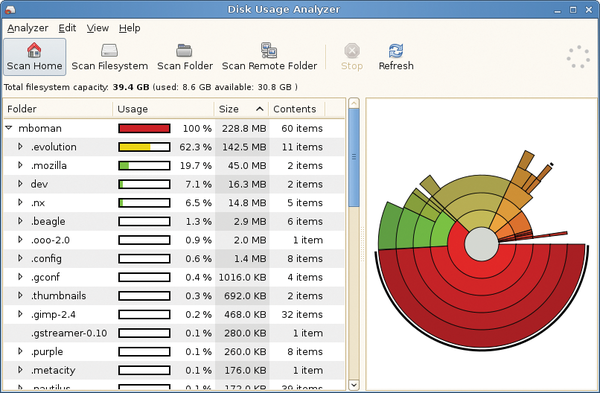This screenshot has height=393, width=600.
Task: Start a Scan Filesystem from toolbar
Action: (x=109, y=56)
